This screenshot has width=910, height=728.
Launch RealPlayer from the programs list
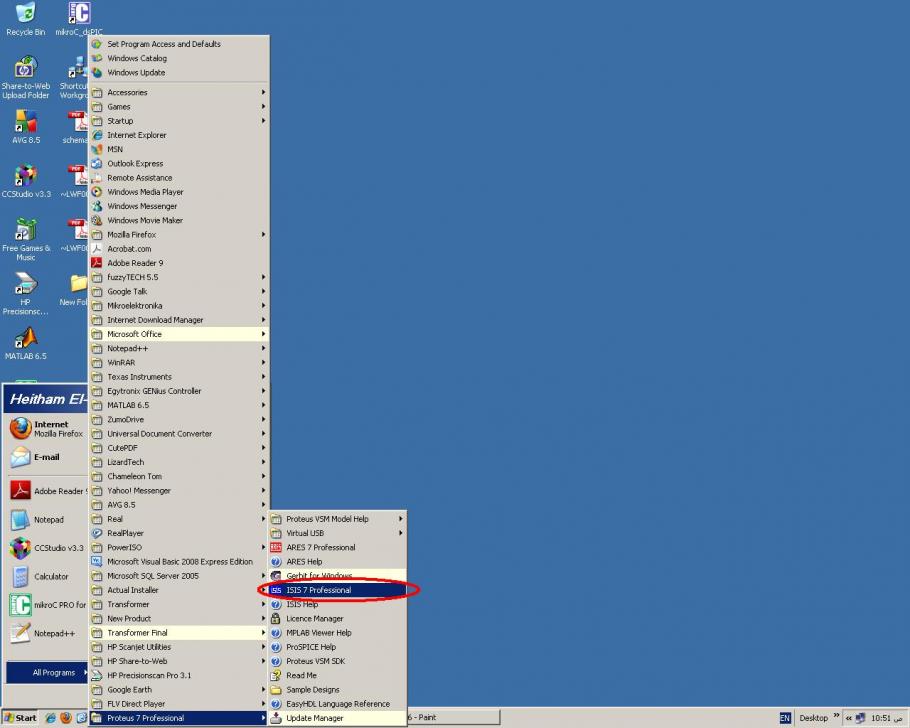pyautogui.click(x=179, y=533)
